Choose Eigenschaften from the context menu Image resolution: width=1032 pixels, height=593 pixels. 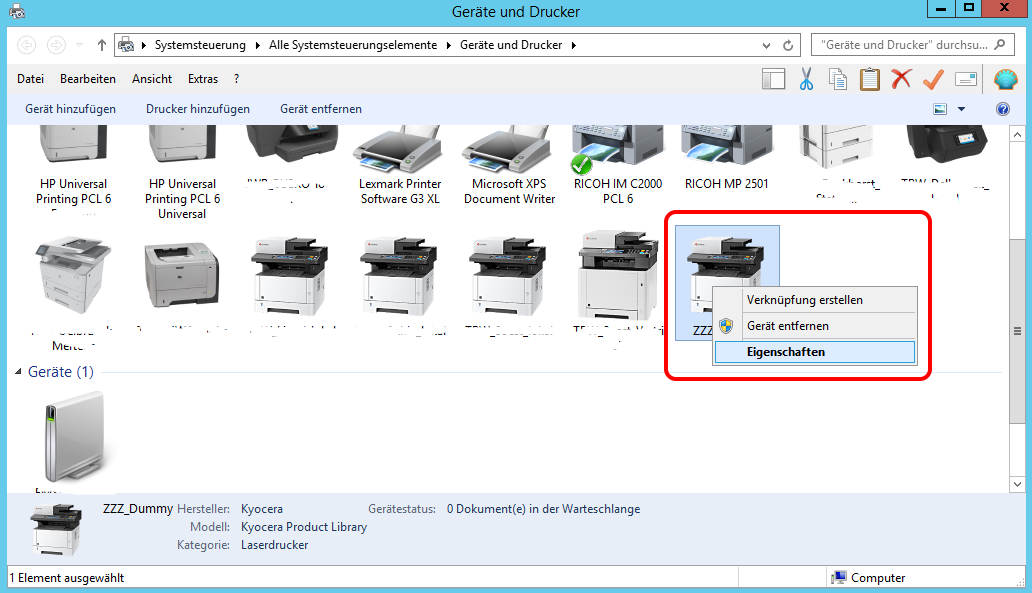[x=815, y=352]
